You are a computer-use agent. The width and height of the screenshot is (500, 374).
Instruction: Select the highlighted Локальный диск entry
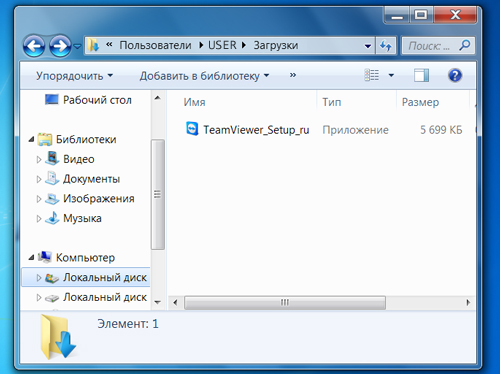[x=86, y=277]
